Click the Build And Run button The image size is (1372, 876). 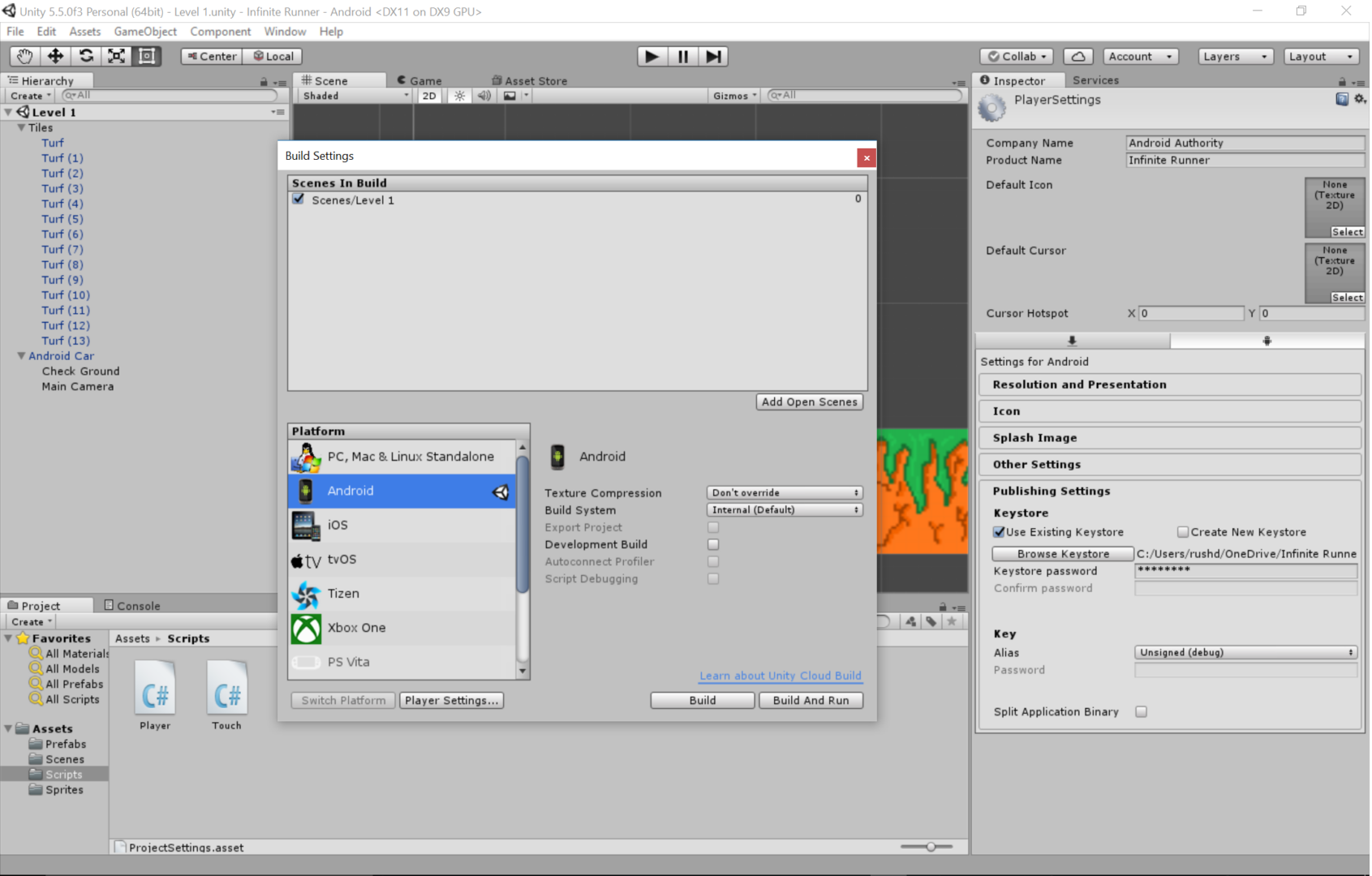pyautogui.click(x=811, y=700)
